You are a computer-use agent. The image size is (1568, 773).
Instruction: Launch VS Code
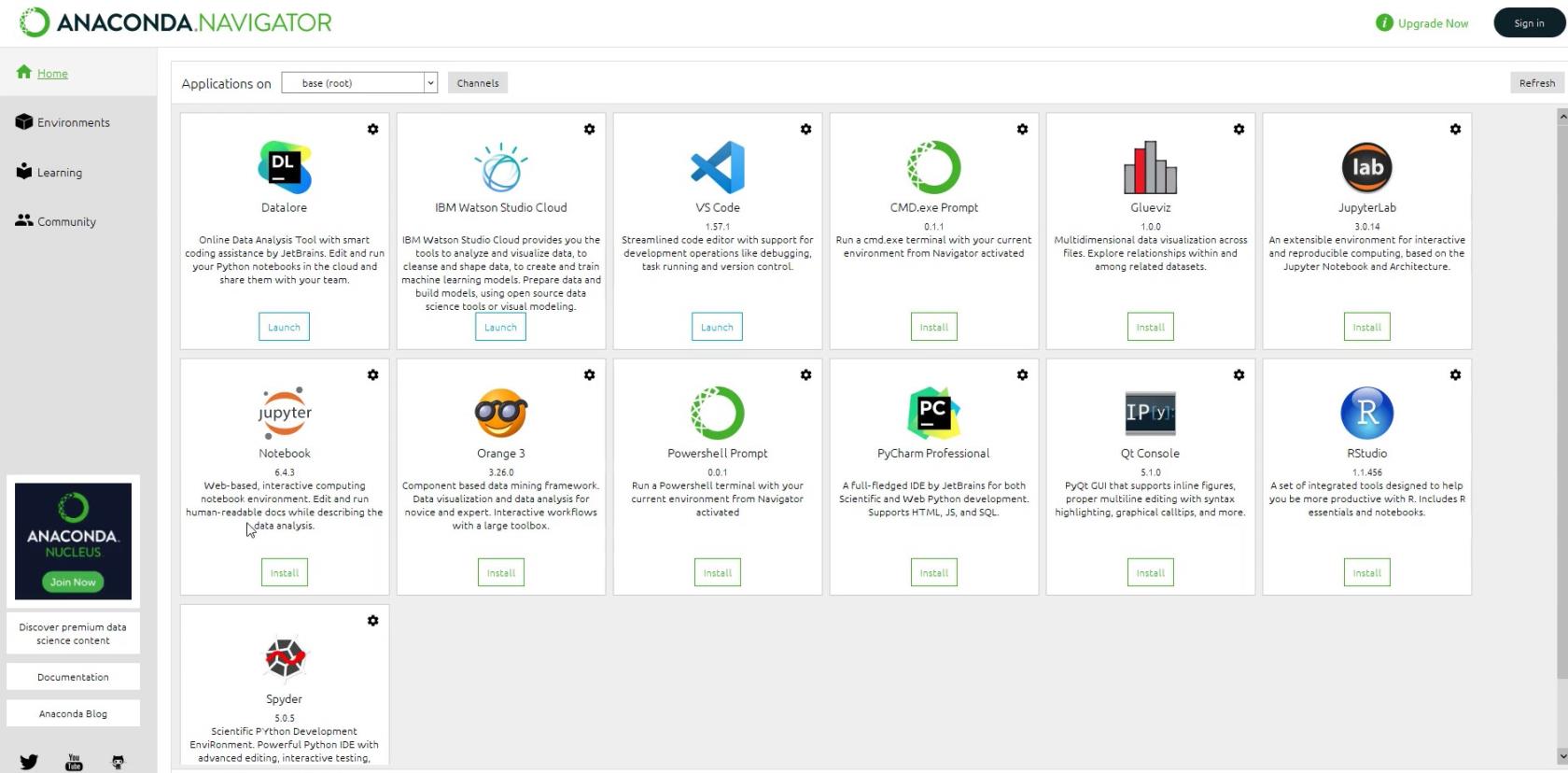click(x=718, y=327)
